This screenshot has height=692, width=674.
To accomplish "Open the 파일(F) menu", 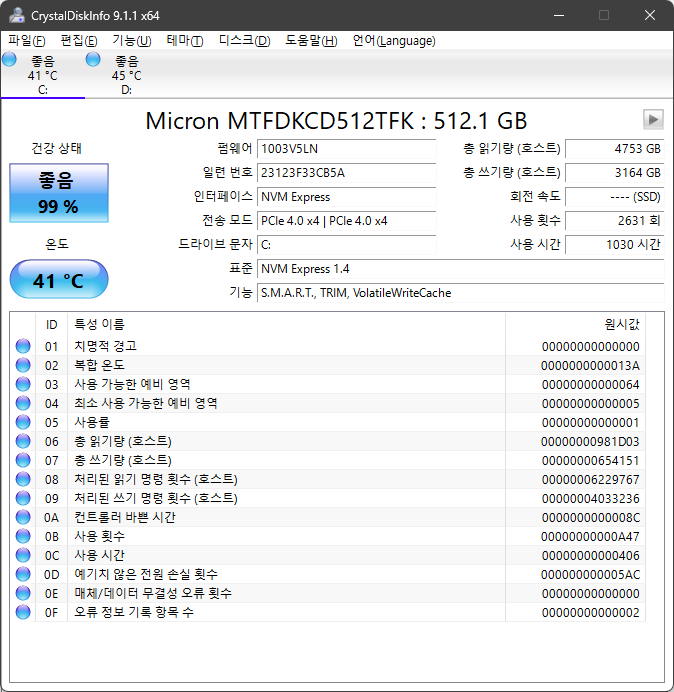I will pyautogui.click(x=26, y=41).
